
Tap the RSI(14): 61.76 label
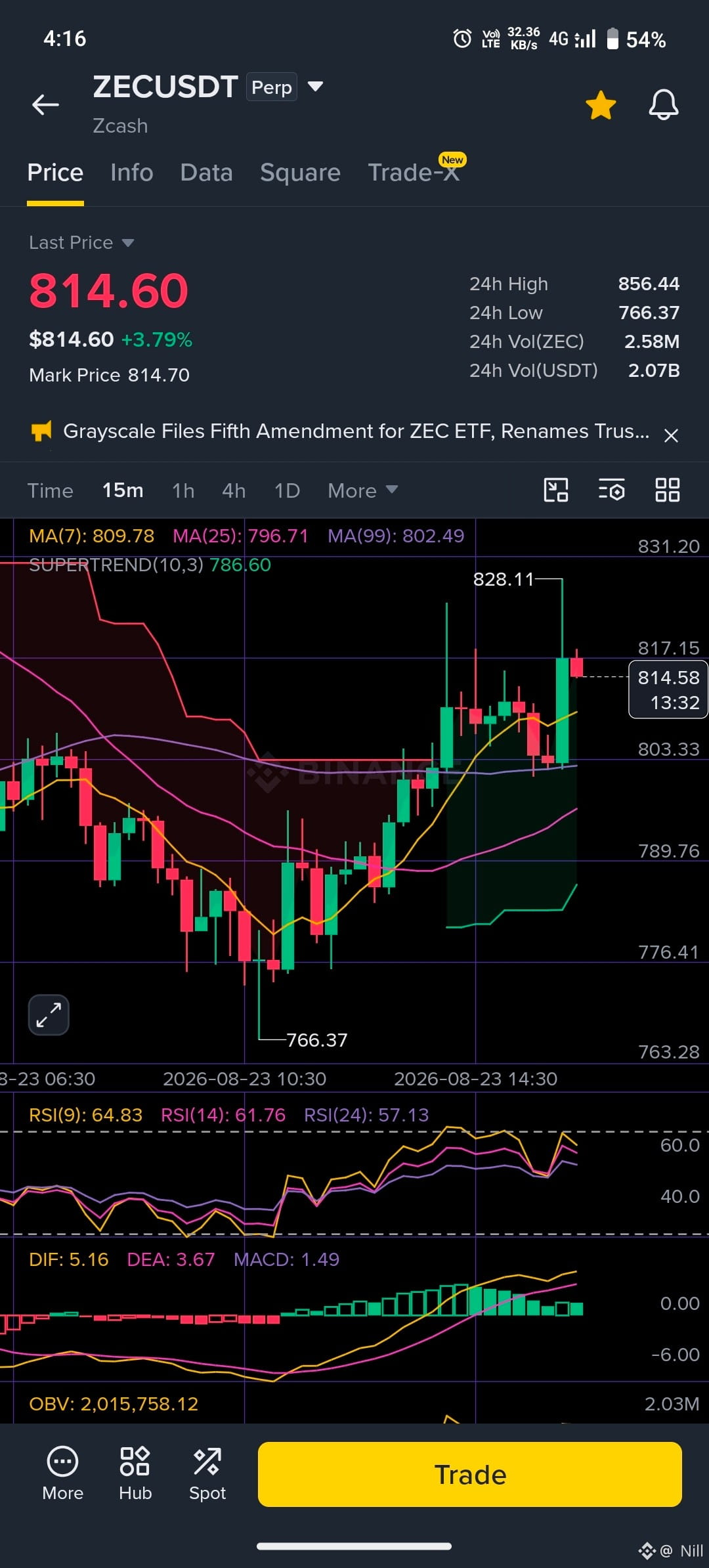[x=223, y=1115]
